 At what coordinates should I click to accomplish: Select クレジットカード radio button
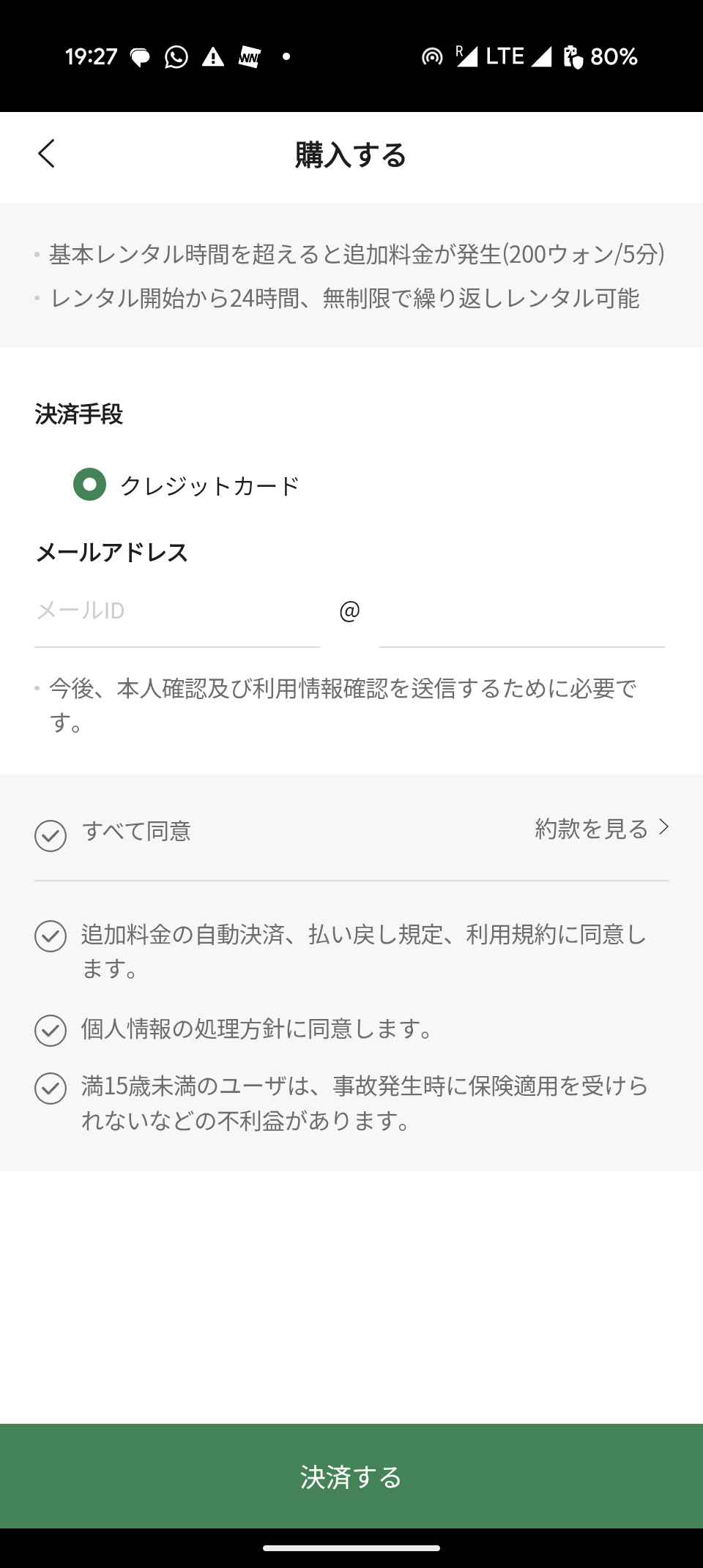[90, 485]
